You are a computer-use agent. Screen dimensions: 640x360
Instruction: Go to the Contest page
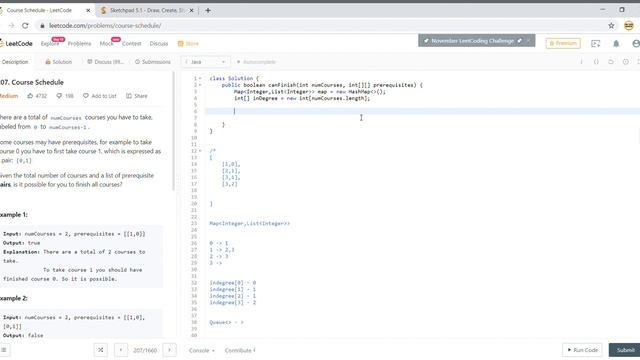click(131, 44)
